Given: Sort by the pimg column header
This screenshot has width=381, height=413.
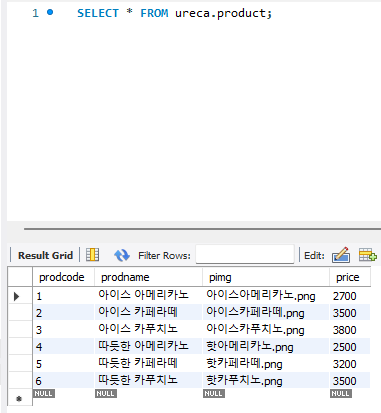Looking at the screenshot, I should [x=266, y=277].
